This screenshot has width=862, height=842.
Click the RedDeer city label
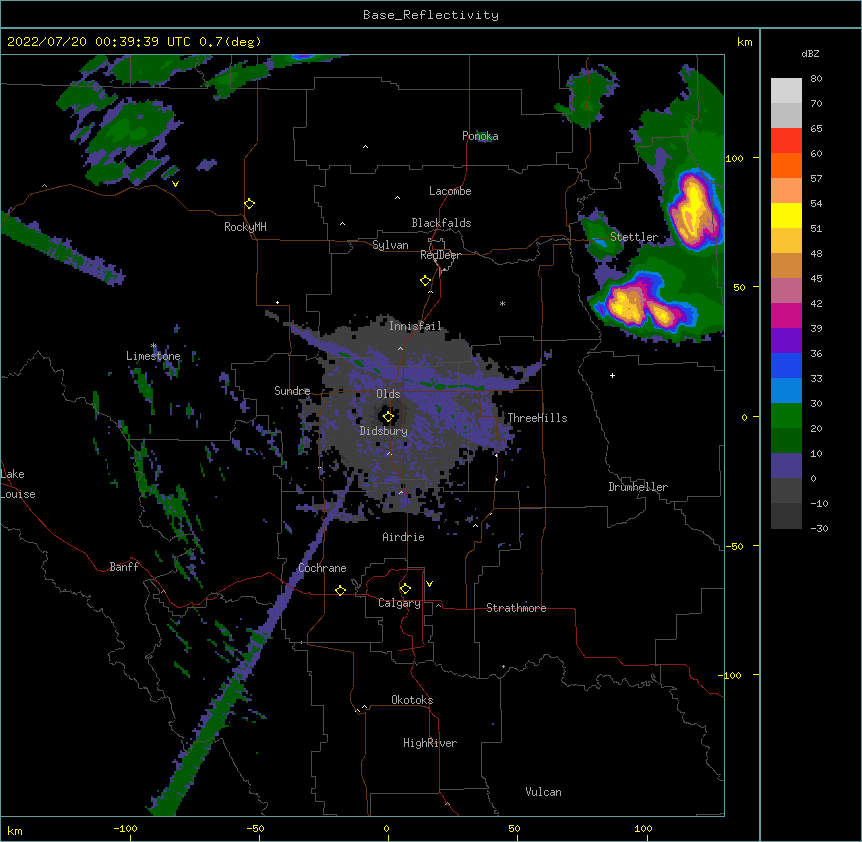click(440, 255)
